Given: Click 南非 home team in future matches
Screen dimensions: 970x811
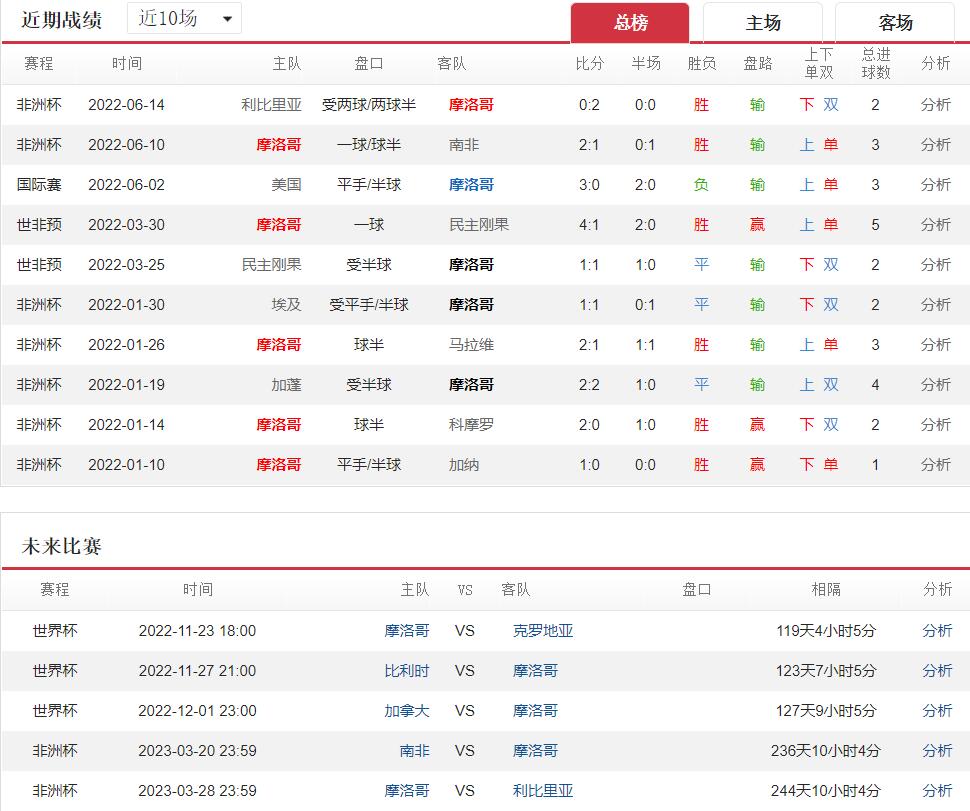Looking at the screenshot, I should click(x=414, y=750).
